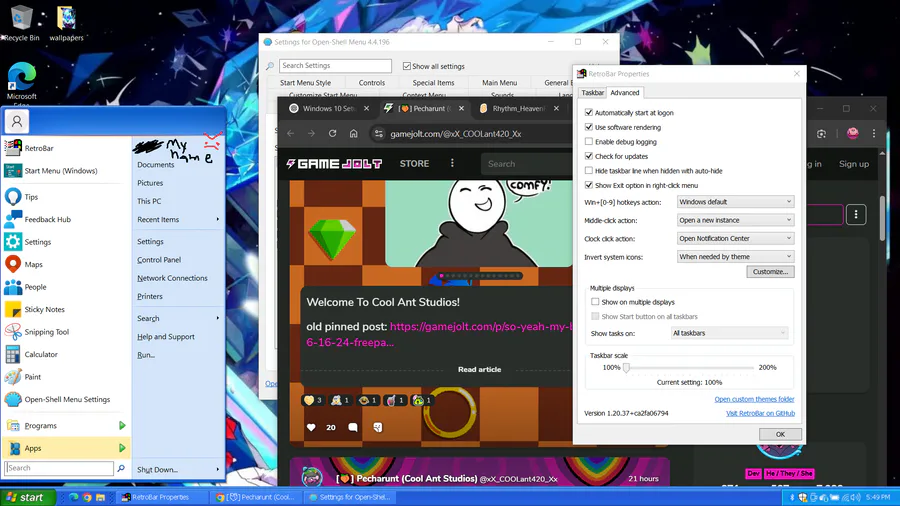The height and width of the screenshot is (506, 900).
Task: Click the Customize... button
Action: coord(770,271)
